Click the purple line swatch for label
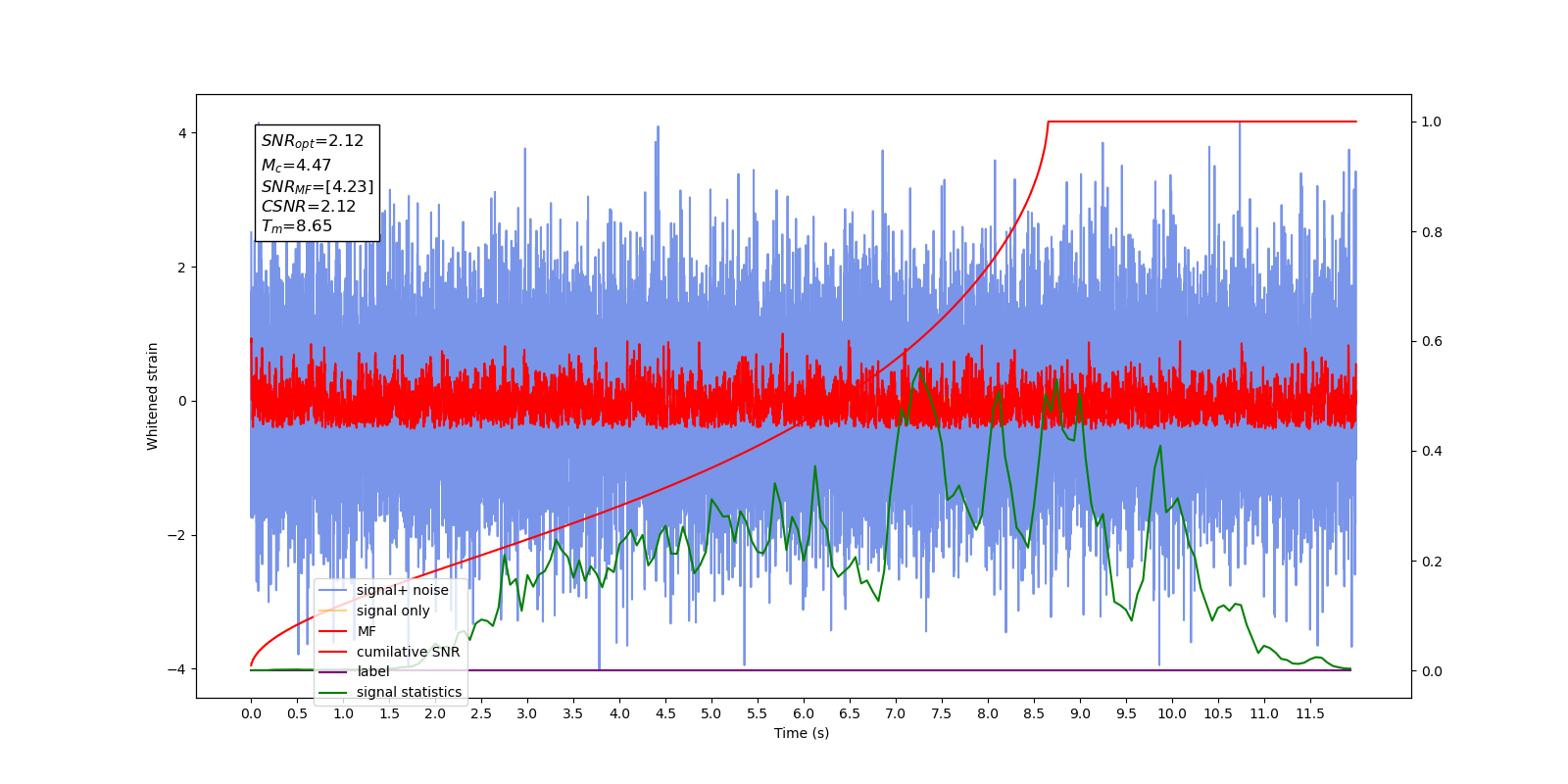The image size is (1568, 784). coord(333,672)
